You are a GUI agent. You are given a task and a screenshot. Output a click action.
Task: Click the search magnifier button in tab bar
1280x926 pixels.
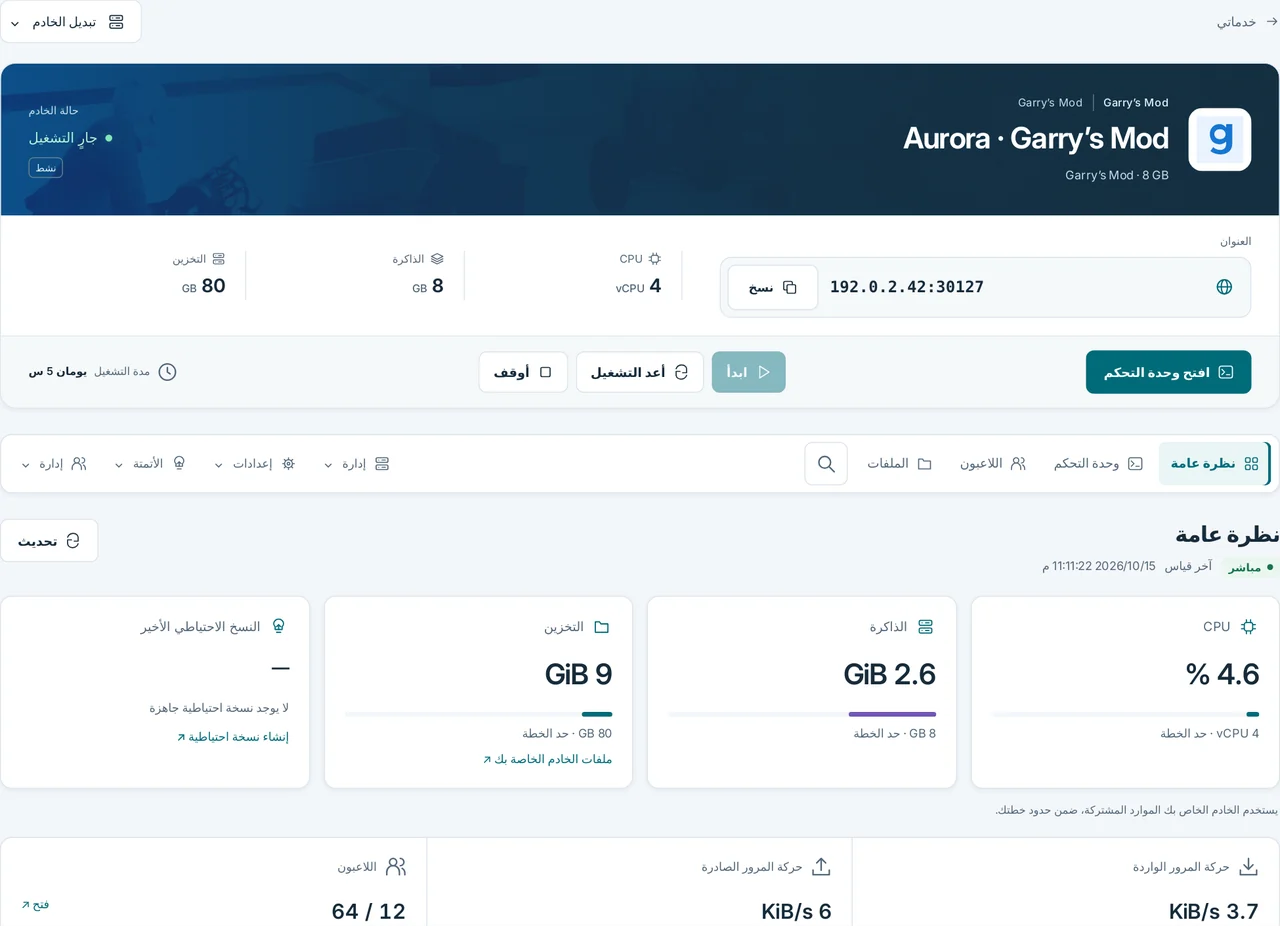[826, 464]
